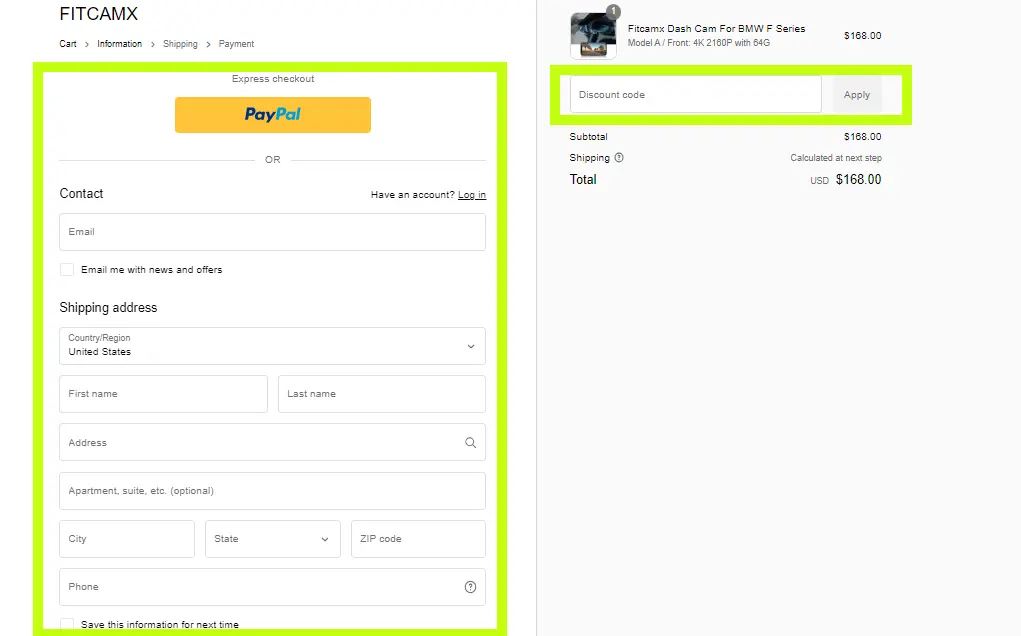
Task: Focus the Apartment, suite field
Action: click(x=272, y=491)
